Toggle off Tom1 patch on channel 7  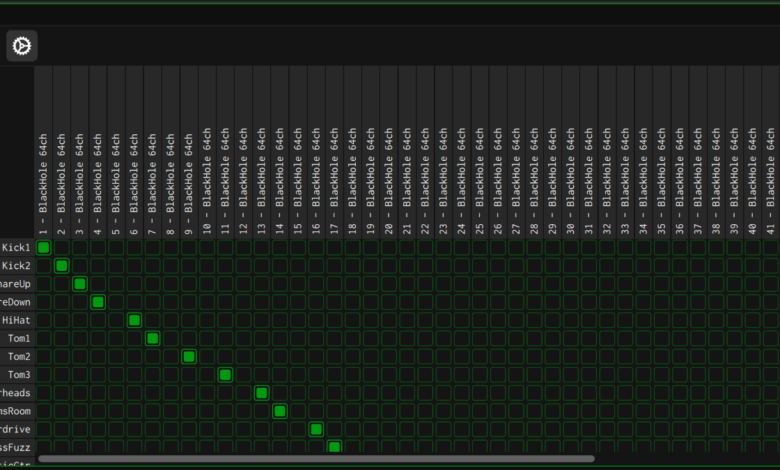point(152,338)
